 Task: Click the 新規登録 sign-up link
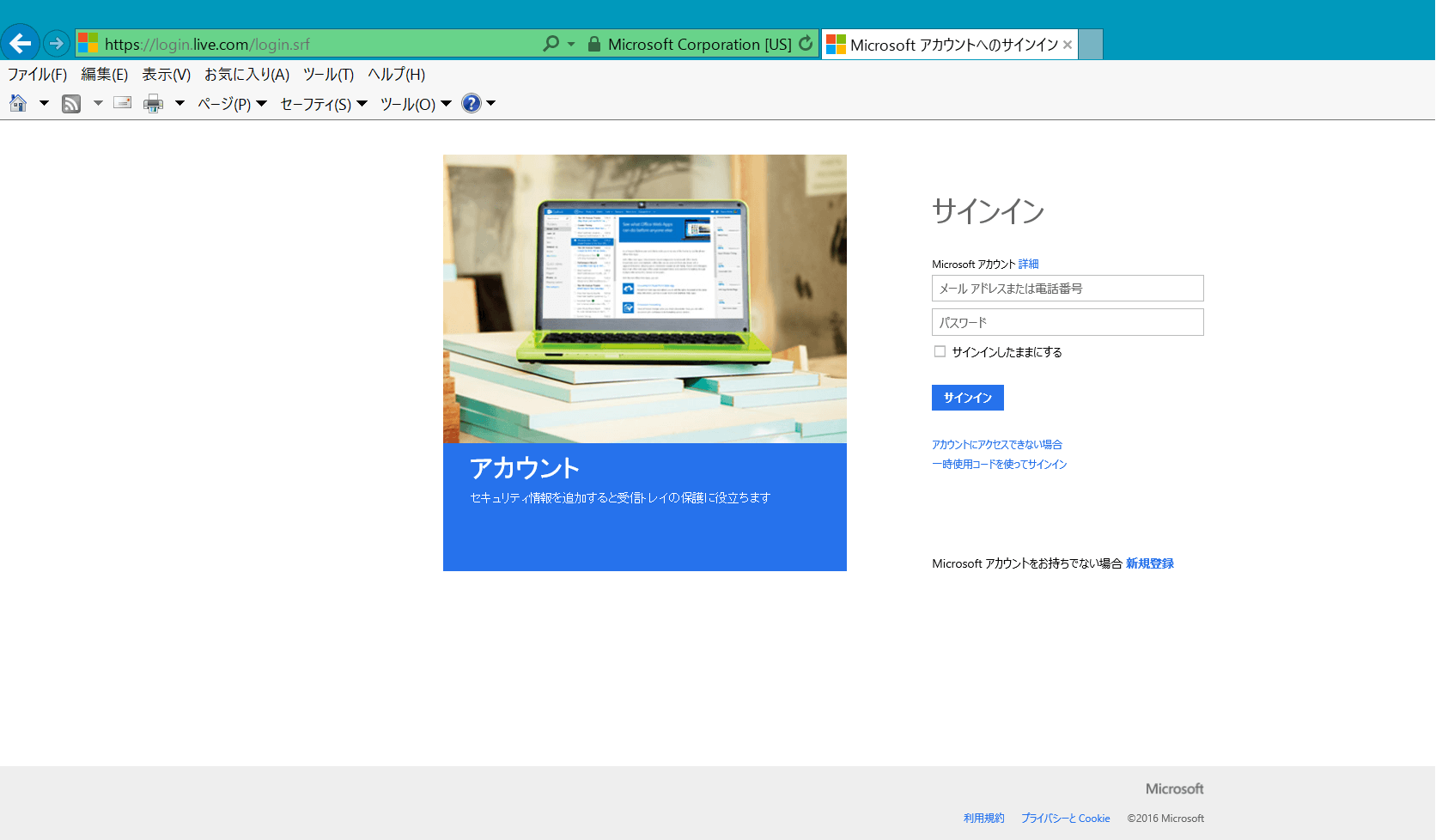point(1150,563)
